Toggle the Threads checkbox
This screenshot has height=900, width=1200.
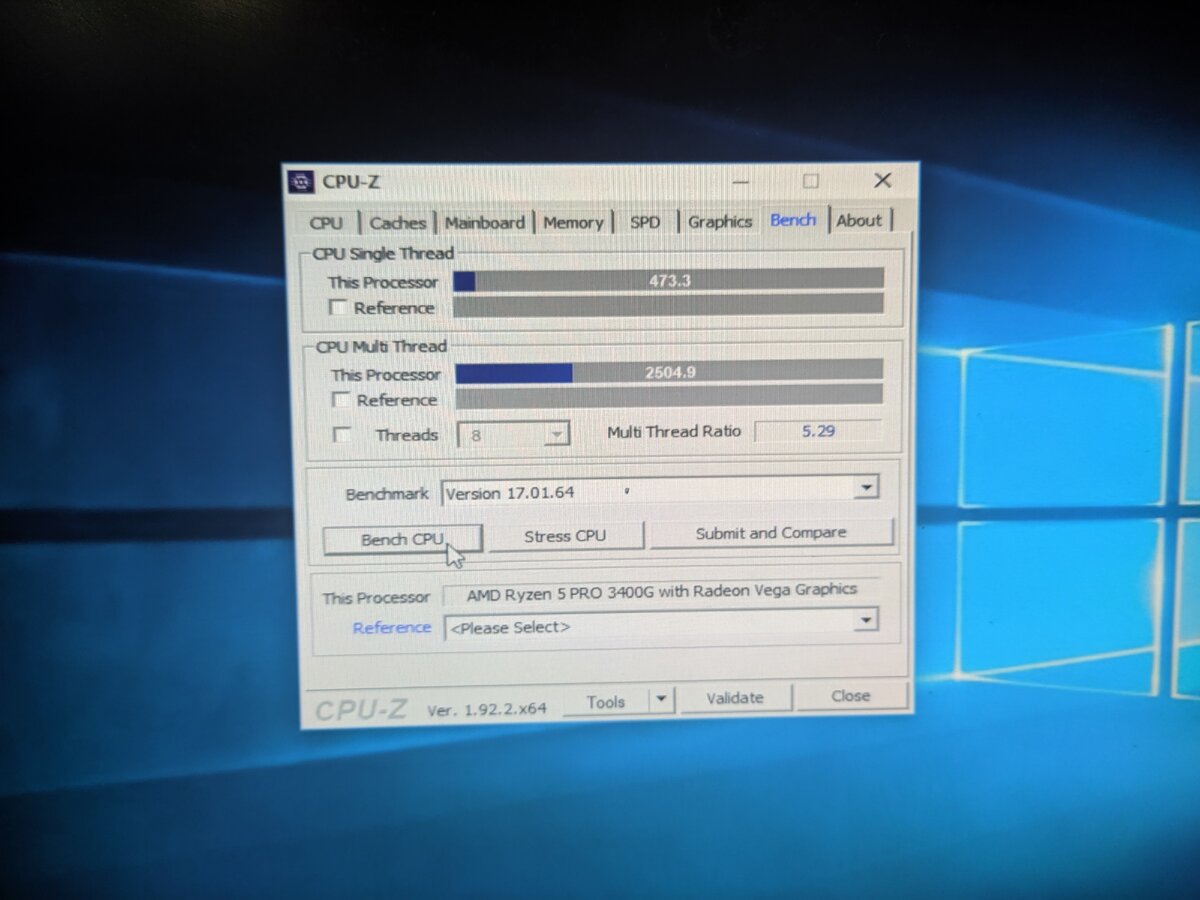click(x=342, y=435)
